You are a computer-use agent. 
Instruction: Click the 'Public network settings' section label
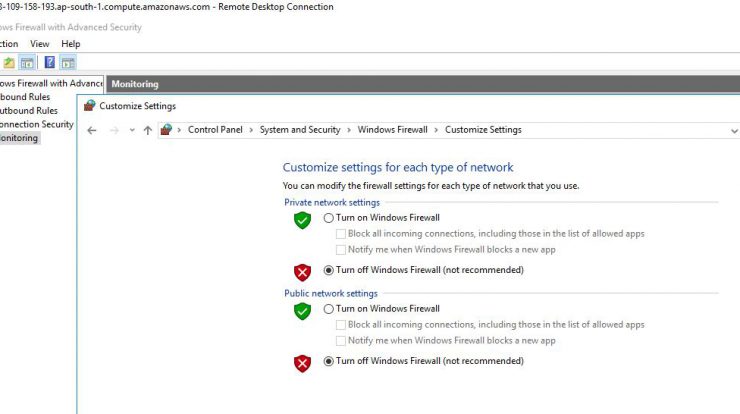(x=331, y=294)
